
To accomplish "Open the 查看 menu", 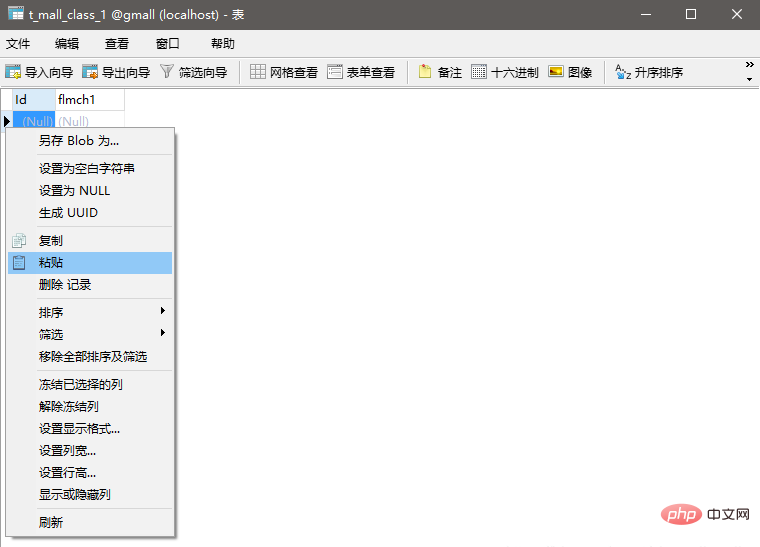I will 117,44.
